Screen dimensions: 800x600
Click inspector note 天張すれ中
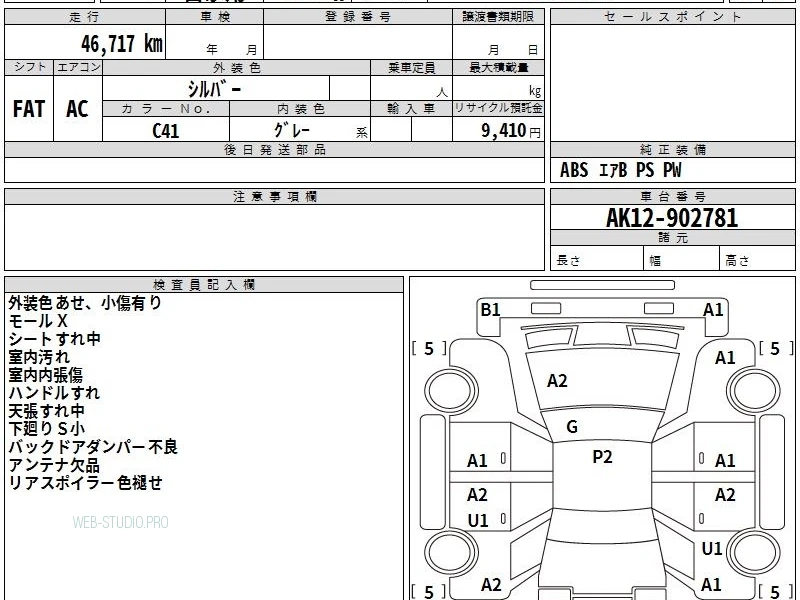[46, 411]
